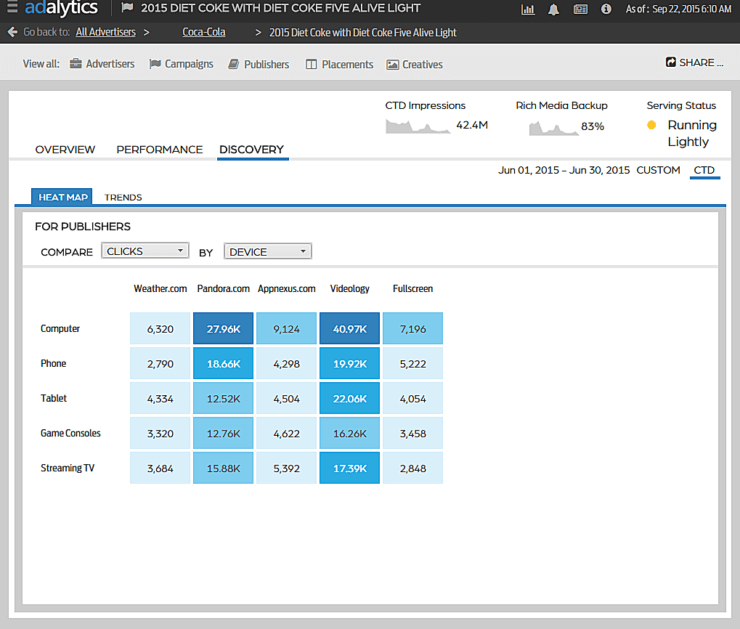The width and height of the screenshot is (740, 629).
Task: Click the Publishers book icon
Action: (x=234, y=64)
